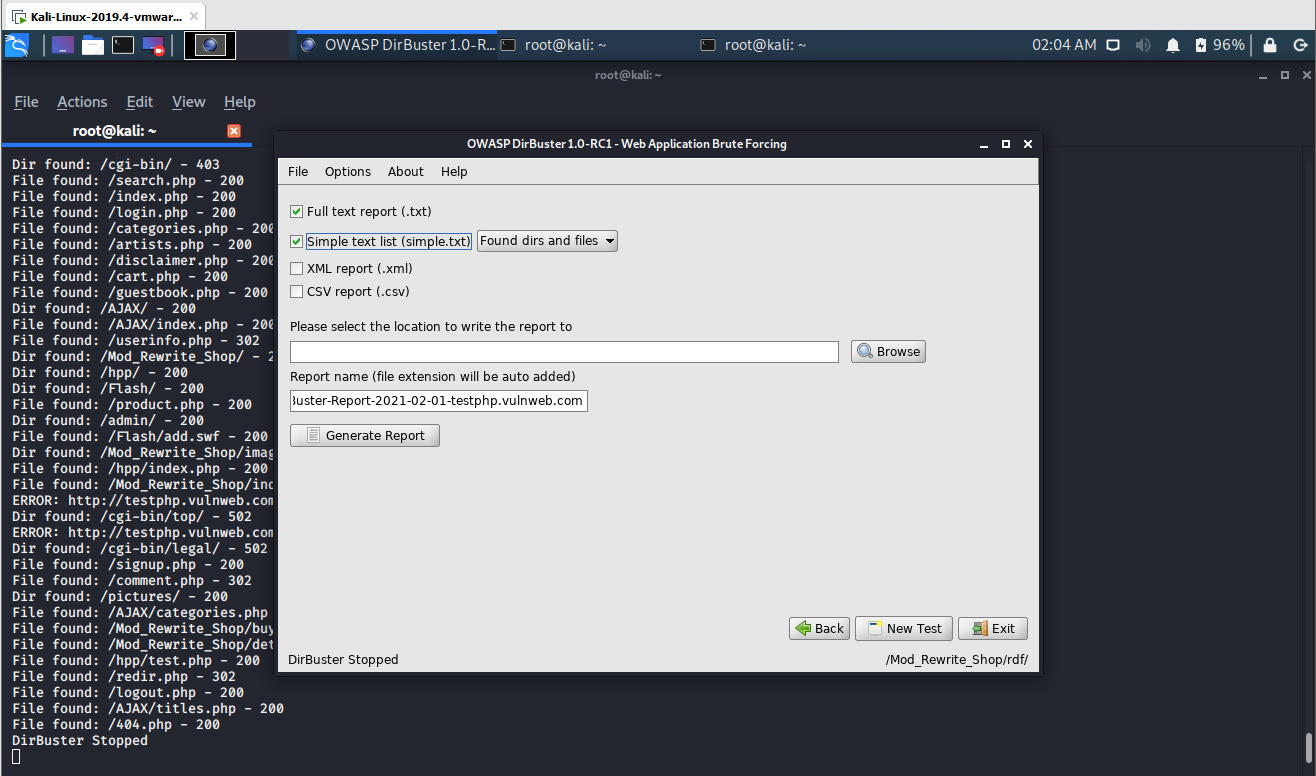Close the DirBuster window
Screen dimensions: 1316x776
click(1028, 144)
